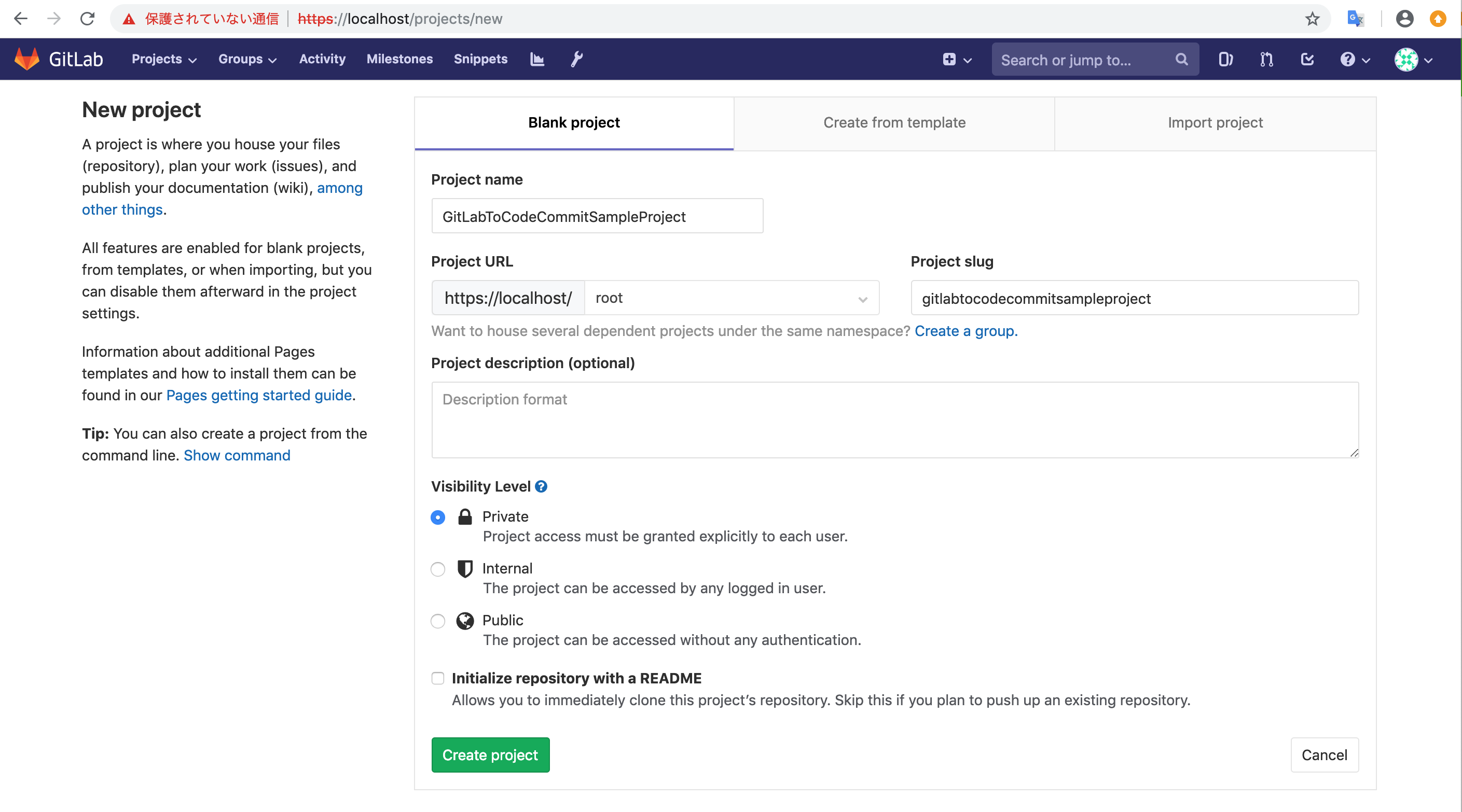Select the Private visibility radio button
The height and width of the screenshot is (812, 1462).
click(x=437, y=517)
